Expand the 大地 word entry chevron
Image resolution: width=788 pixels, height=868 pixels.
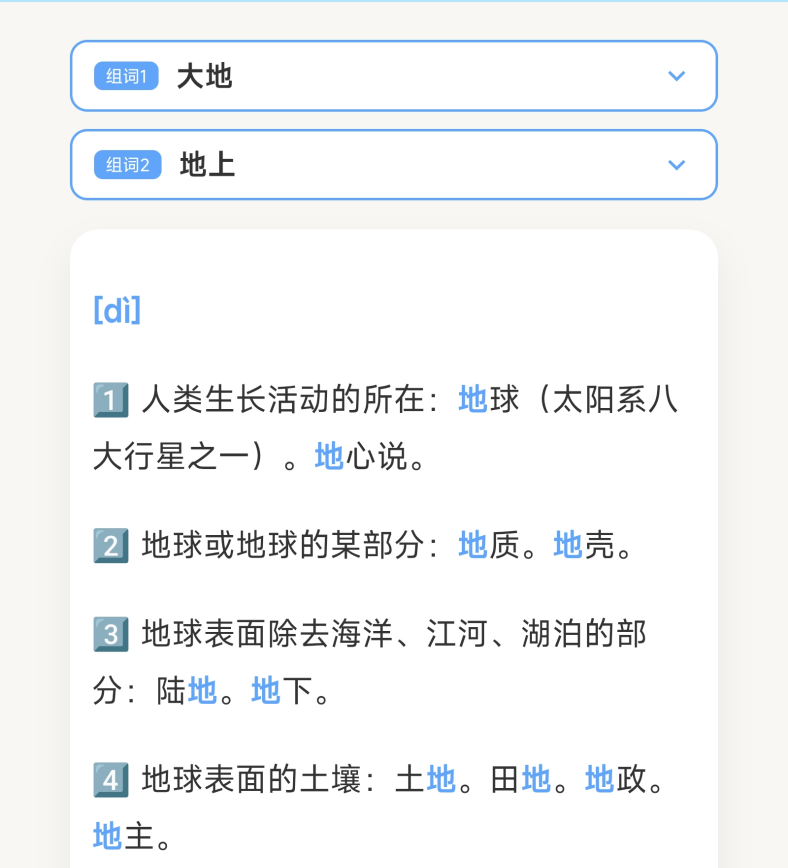677,76
